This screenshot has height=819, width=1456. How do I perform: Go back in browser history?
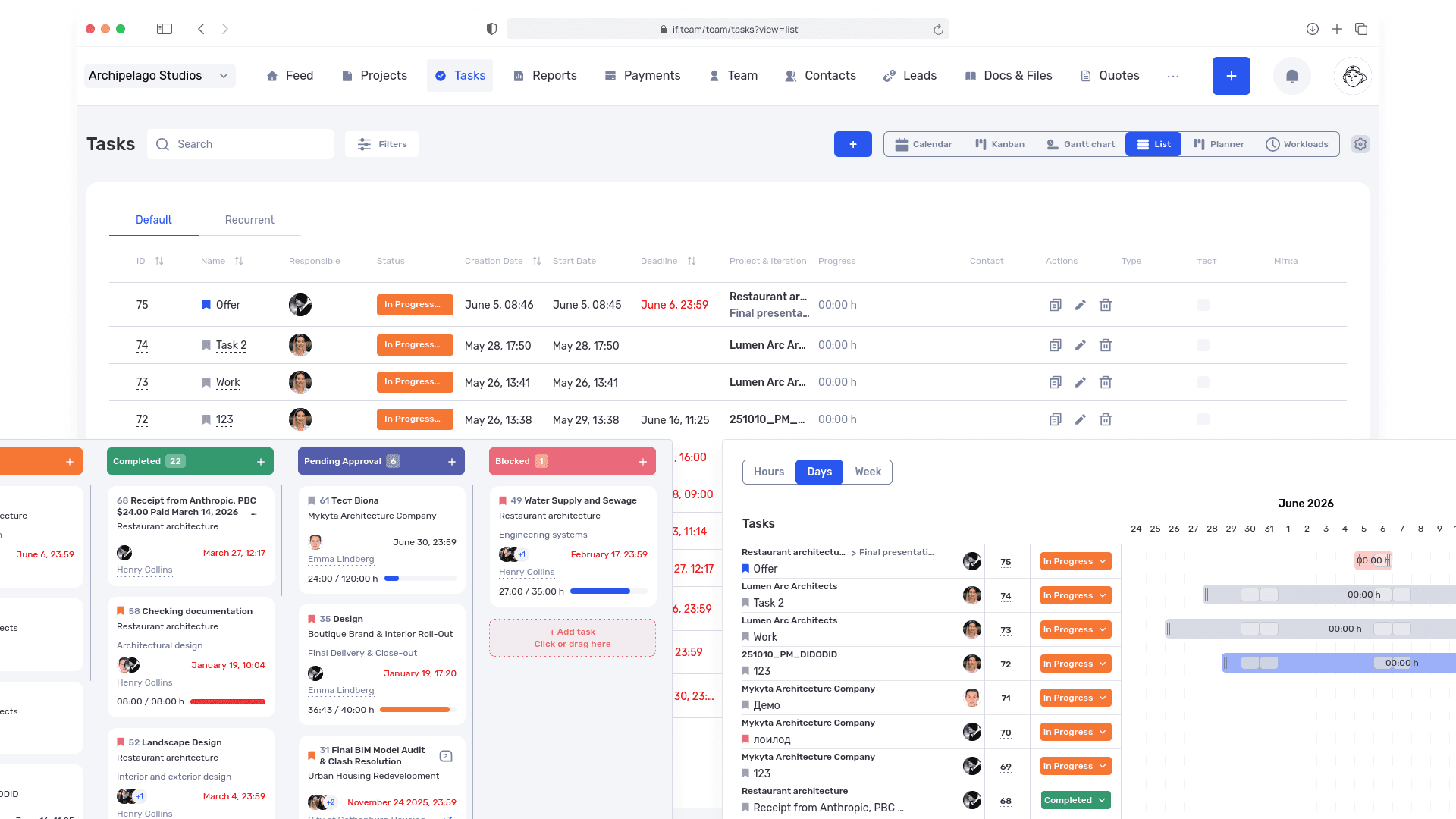(201, 29)
